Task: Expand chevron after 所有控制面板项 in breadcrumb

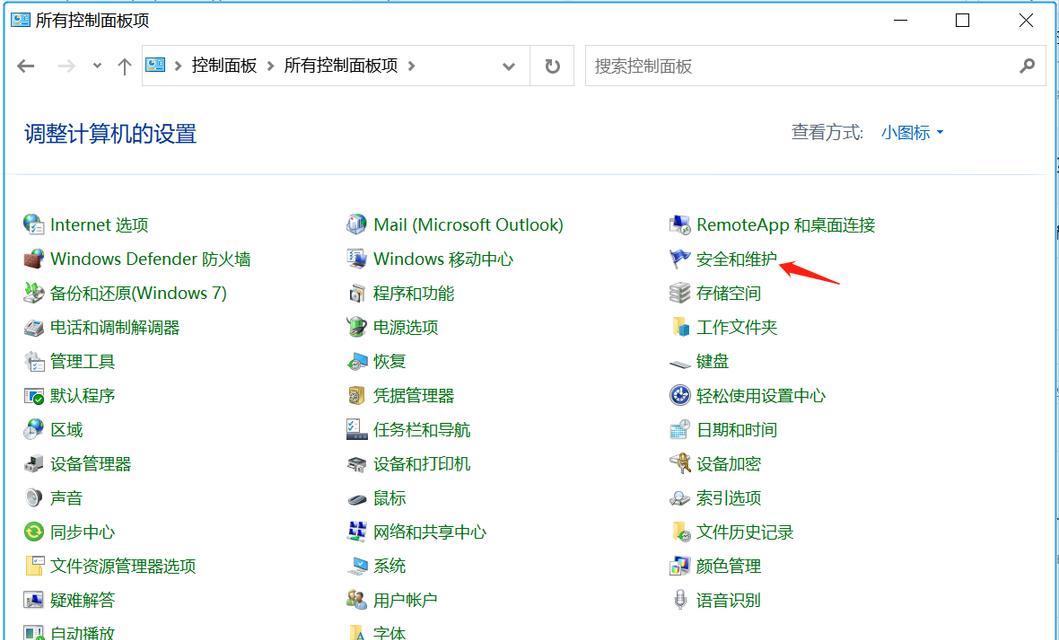Action: (411, 65)
